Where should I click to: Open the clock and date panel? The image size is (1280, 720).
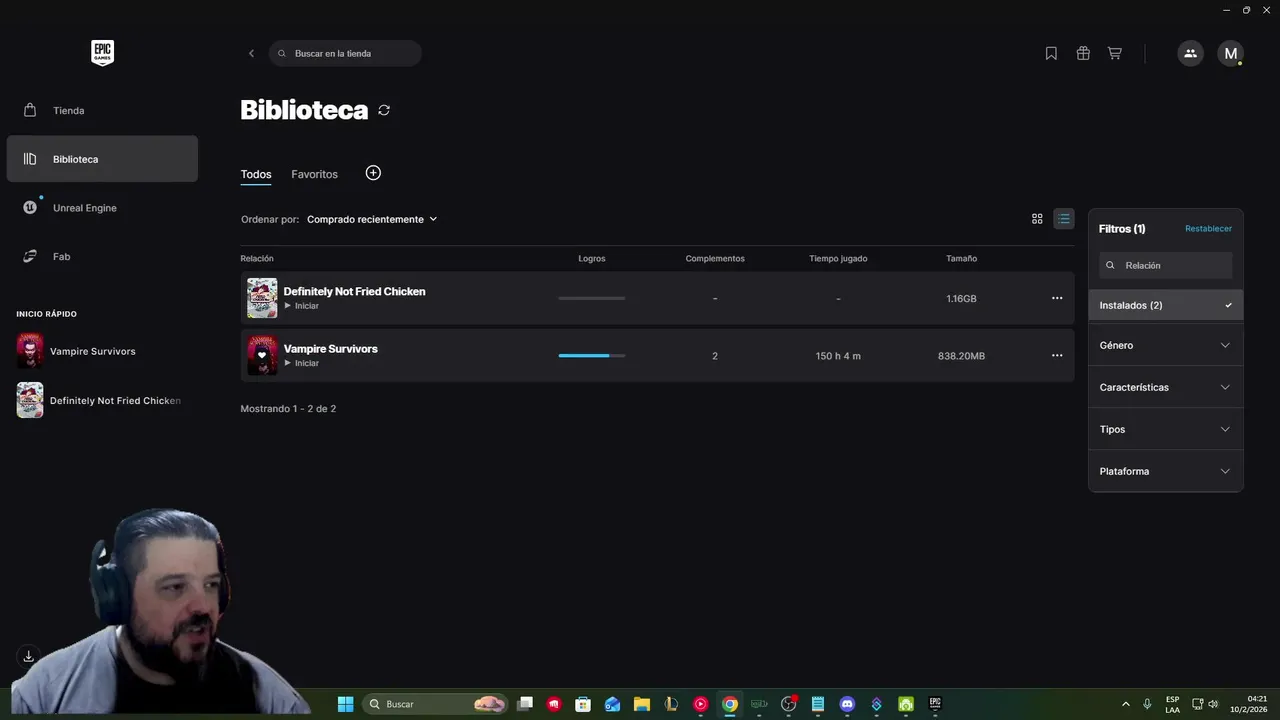[1250, 704]
